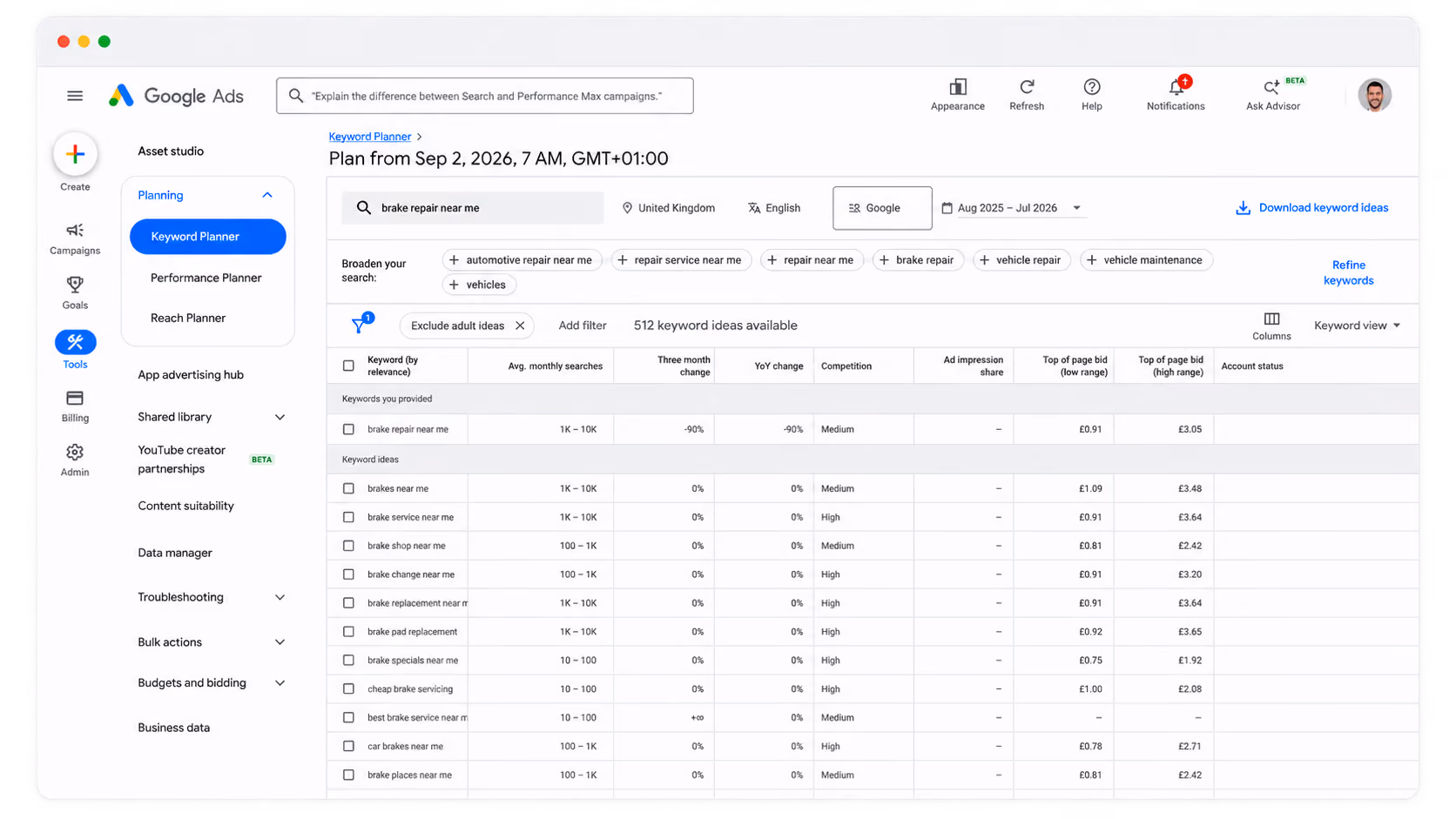The width and height of the screenshot is (1456, 819).
Task: Add 'repair service near me' suggestion
Action: (x=681, y=260)
